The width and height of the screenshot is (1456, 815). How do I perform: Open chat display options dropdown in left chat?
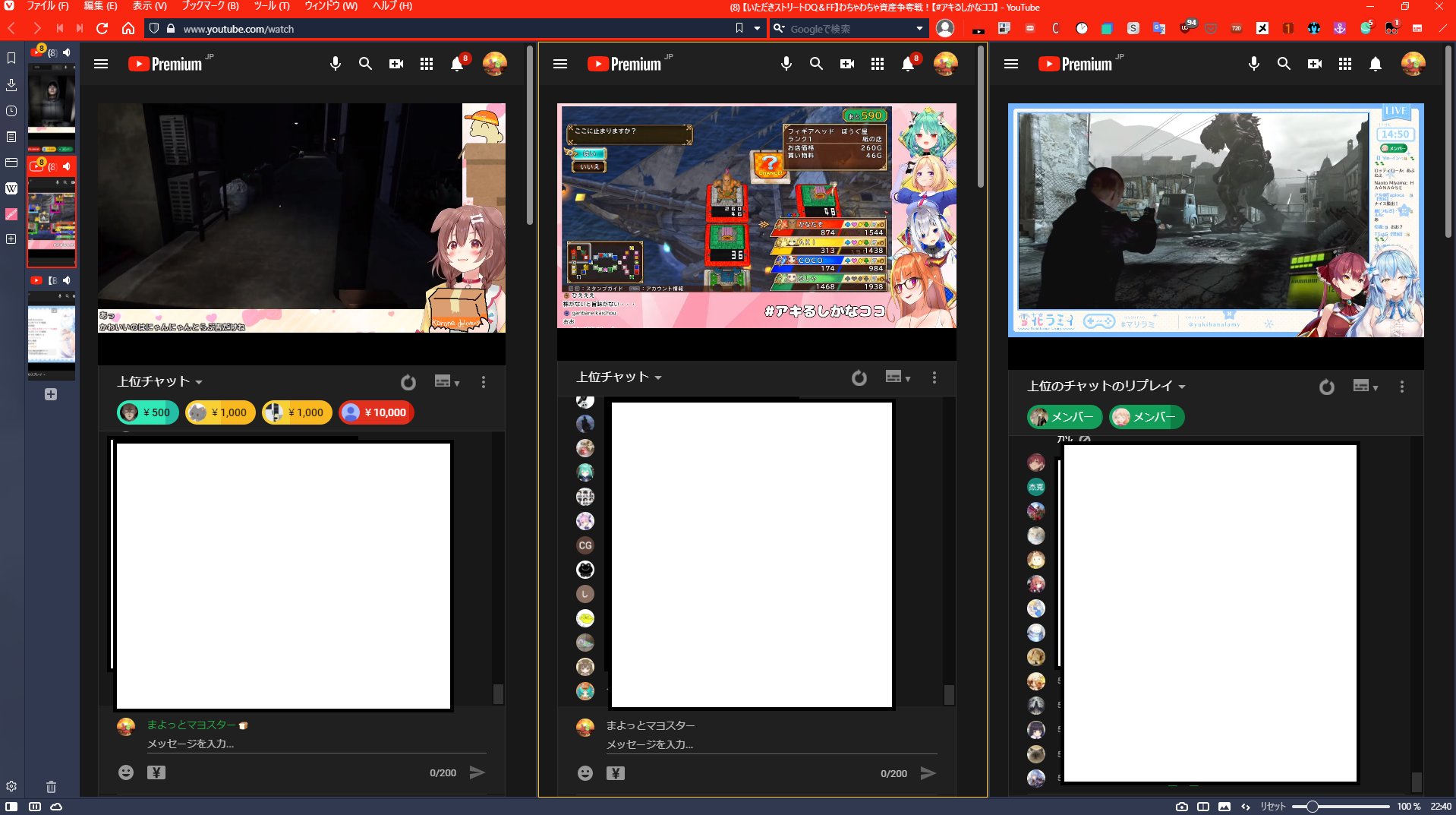[447, 381]
